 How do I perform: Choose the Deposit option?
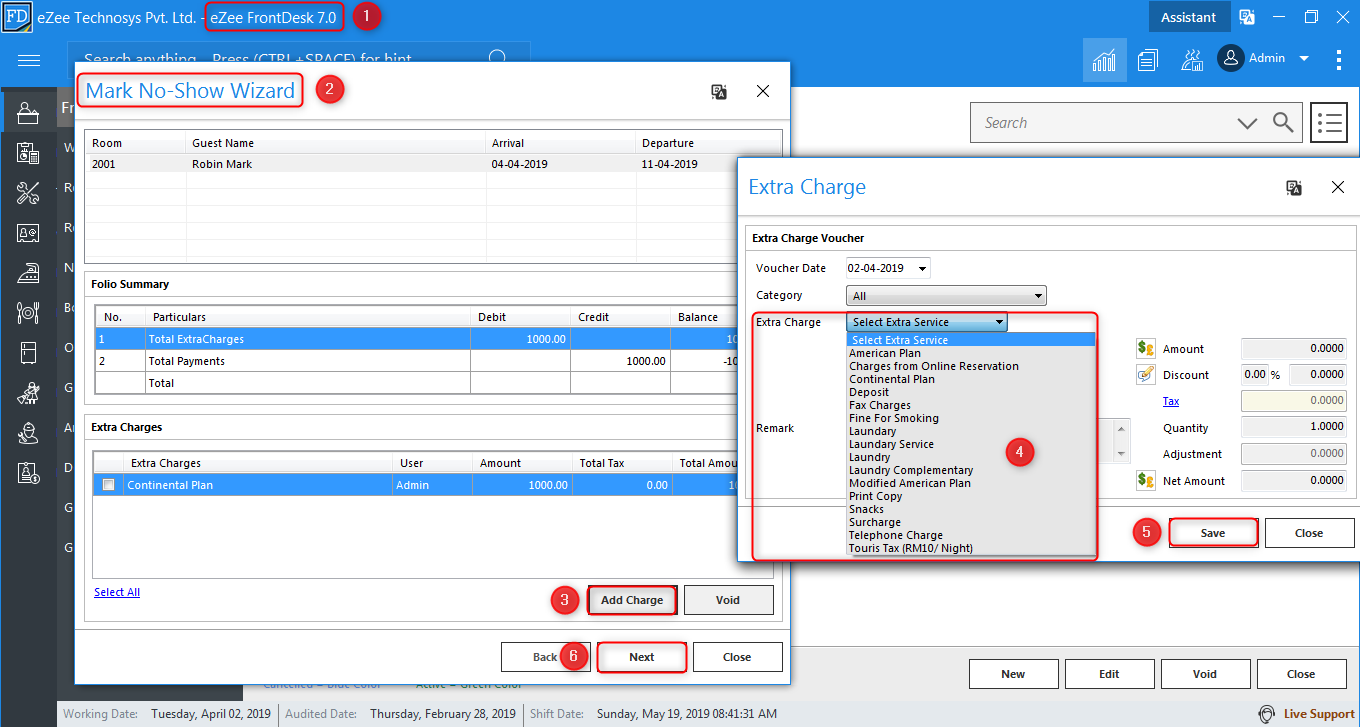[869, 392]
